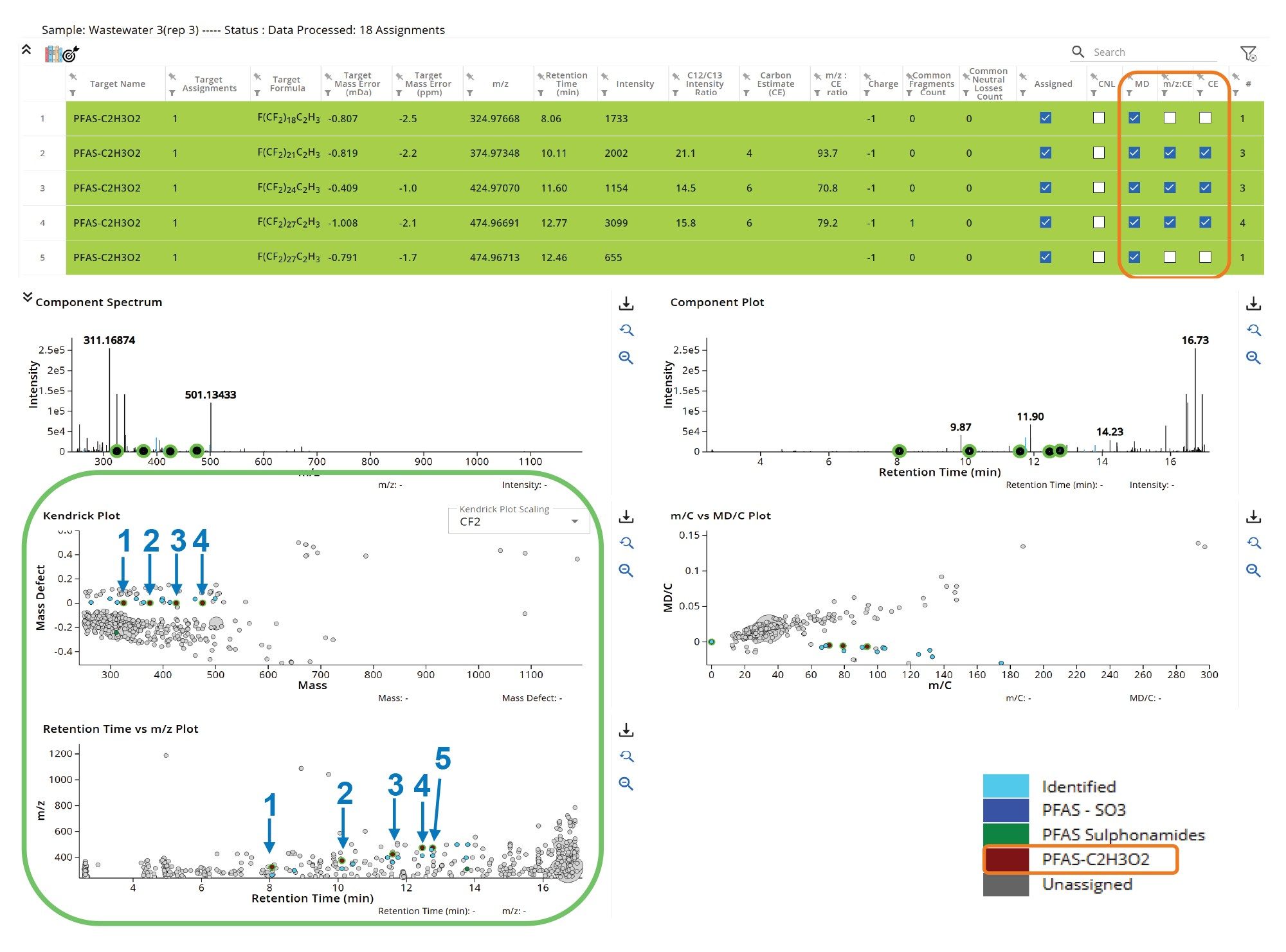Sort by the Target Mass Error (ppm) header

tap(428, 84)
